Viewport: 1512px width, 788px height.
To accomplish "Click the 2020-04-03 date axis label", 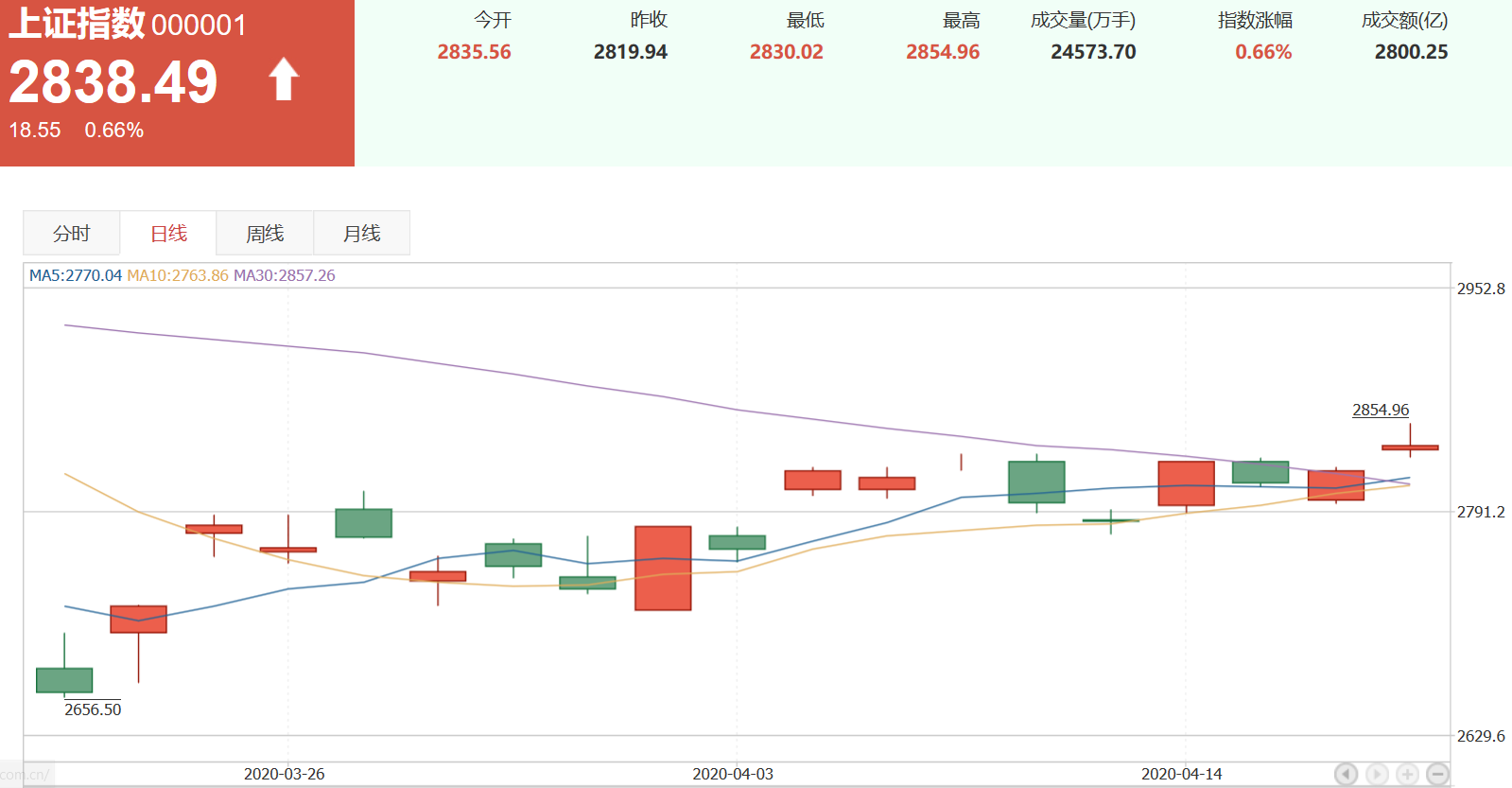I will coord(733,774).
